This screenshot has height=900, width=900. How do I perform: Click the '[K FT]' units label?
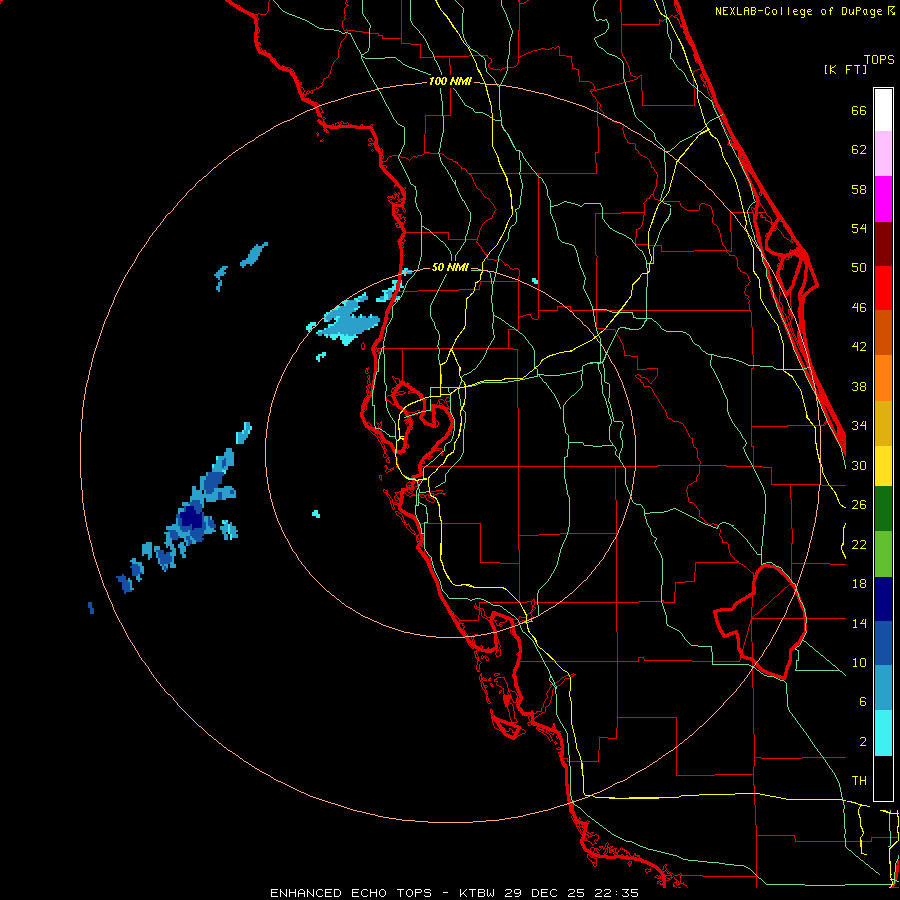(x=845, y=69)
